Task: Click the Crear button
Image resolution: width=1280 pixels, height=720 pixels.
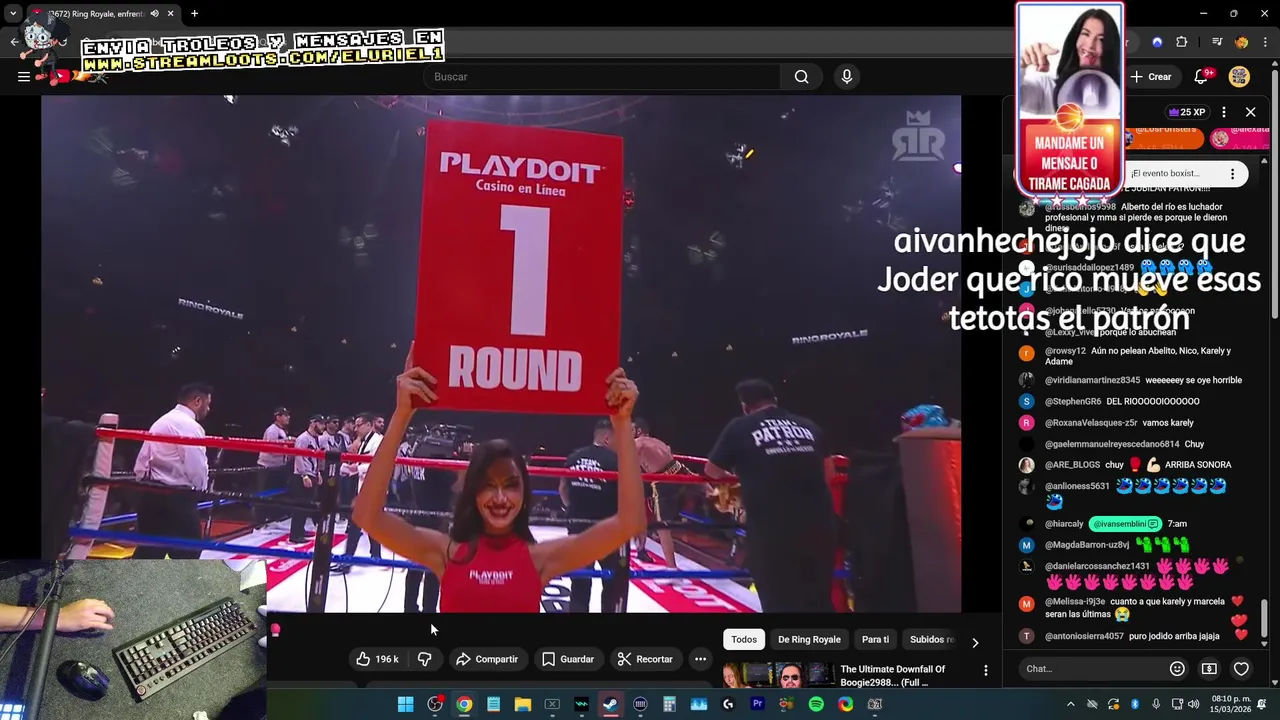Action: 1151,77
